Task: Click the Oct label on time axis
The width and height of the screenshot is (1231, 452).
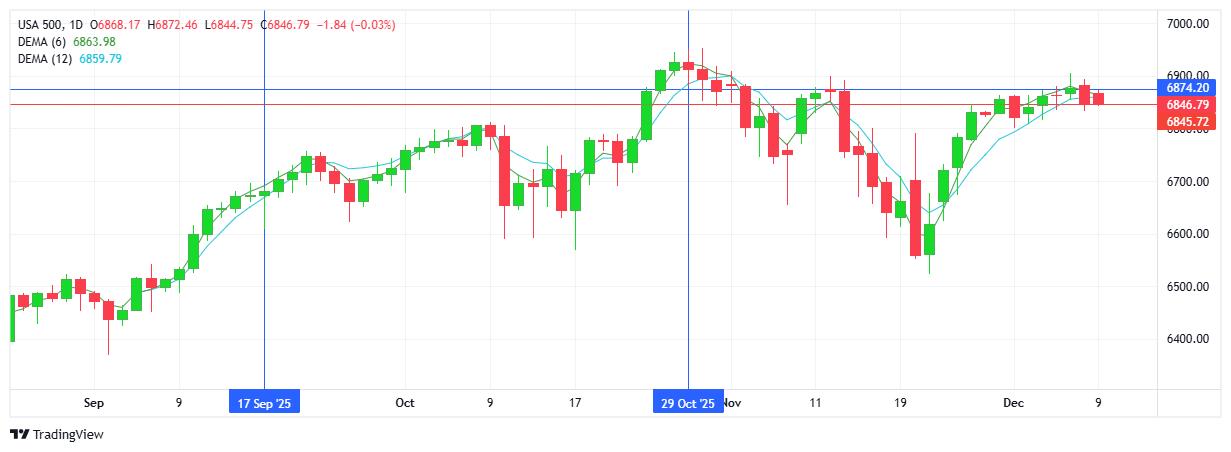Action: tap(405, 403)
